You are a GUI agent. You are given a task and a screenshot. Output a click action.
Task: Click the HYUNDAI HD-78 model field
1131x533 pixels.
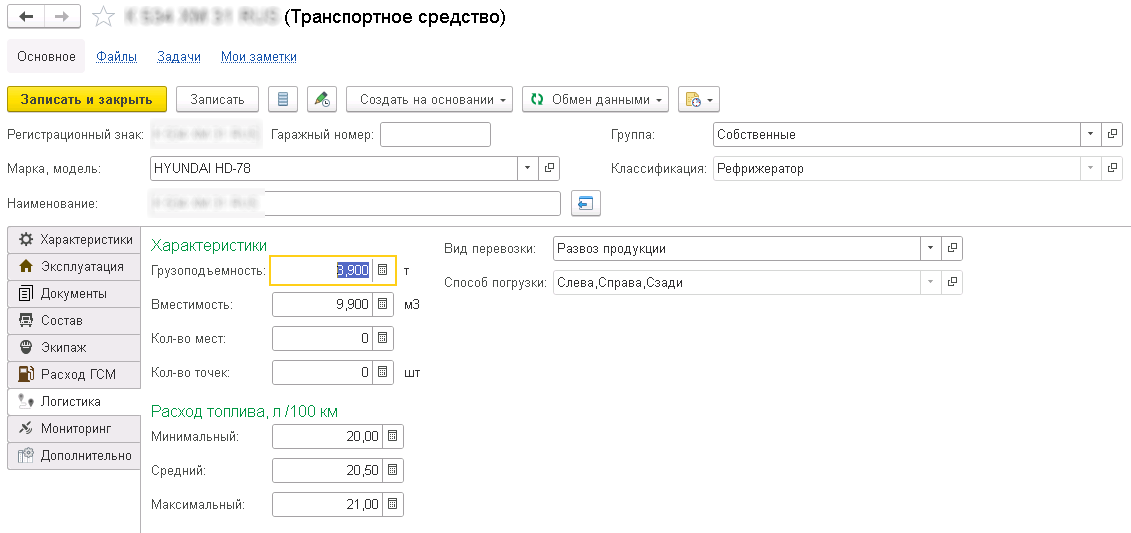coord(333,169)
